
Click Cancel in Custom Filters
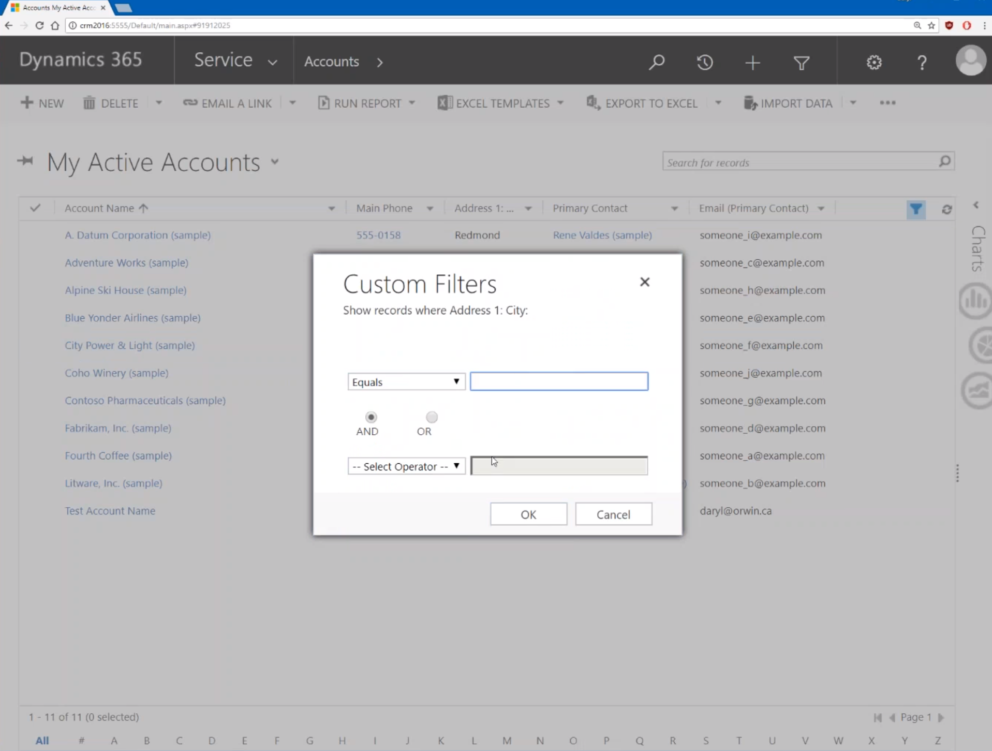[x=613, y=514]
